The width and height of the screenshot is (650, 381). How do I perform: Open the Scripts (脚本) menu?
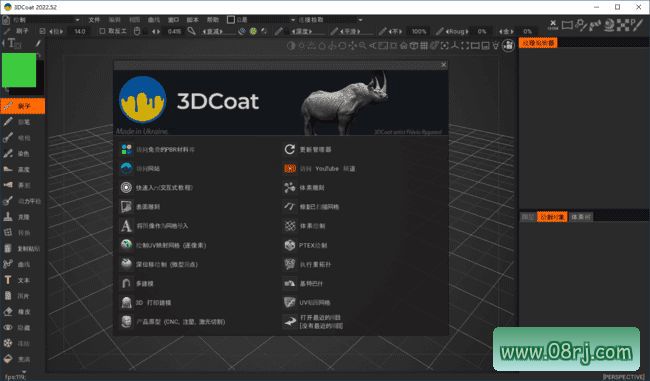click(x=193, y=19)
